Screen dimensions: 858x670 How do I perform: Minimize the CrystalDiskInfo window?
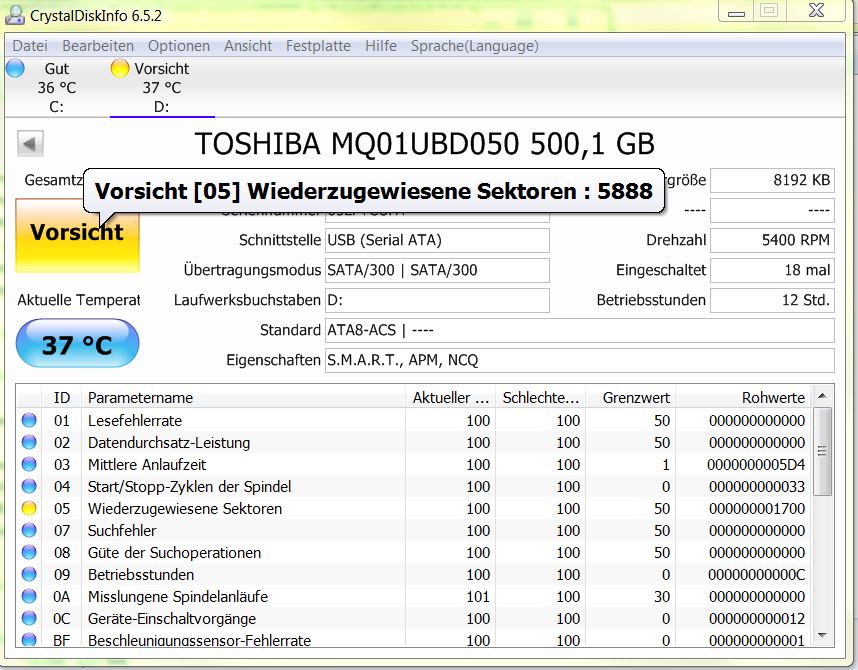point(736,11)
